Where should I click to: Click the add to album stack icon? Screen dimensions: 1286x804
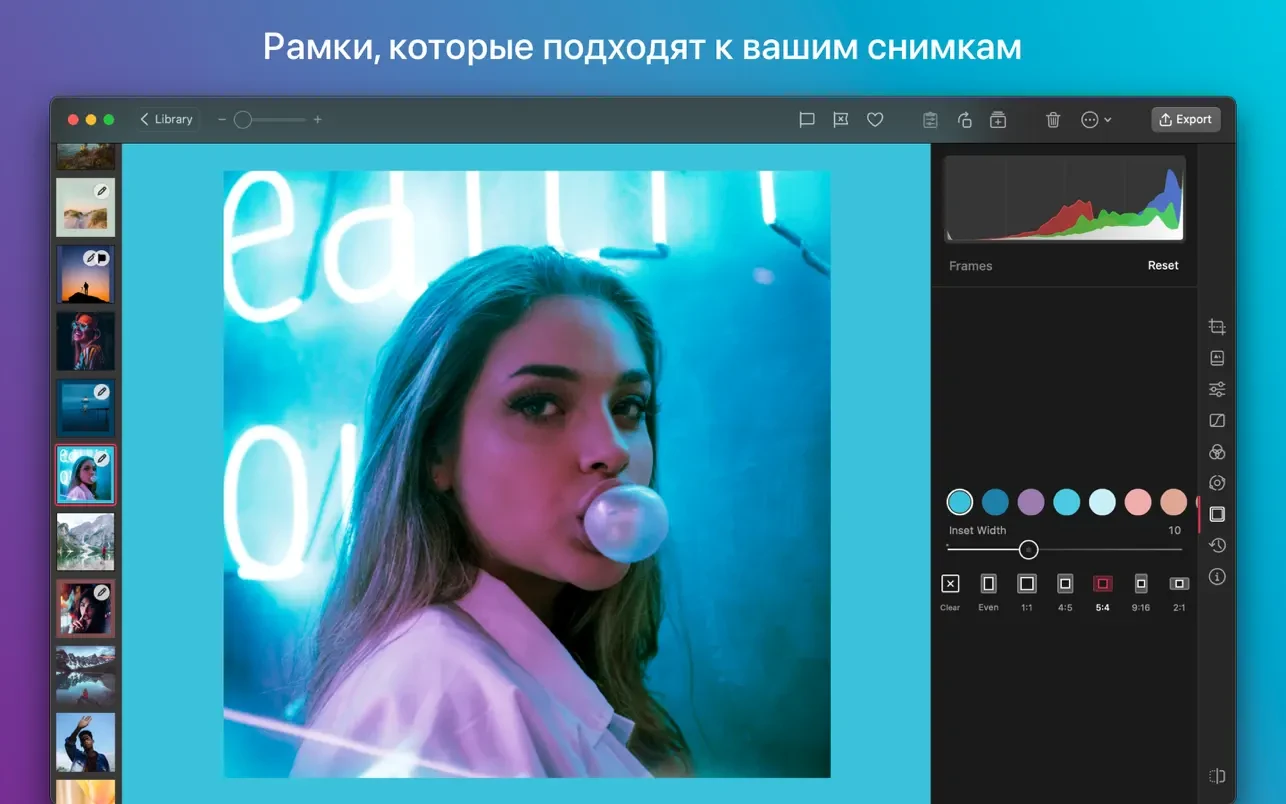pyautogui.click(x=998, y=119)
